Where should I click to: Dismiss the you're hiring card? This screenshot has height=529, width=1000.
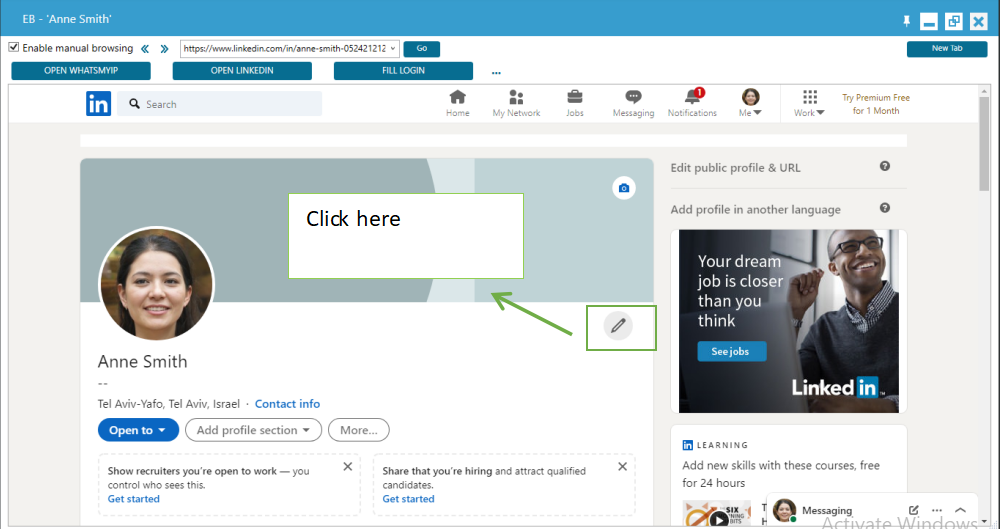[x=622, y=466]
